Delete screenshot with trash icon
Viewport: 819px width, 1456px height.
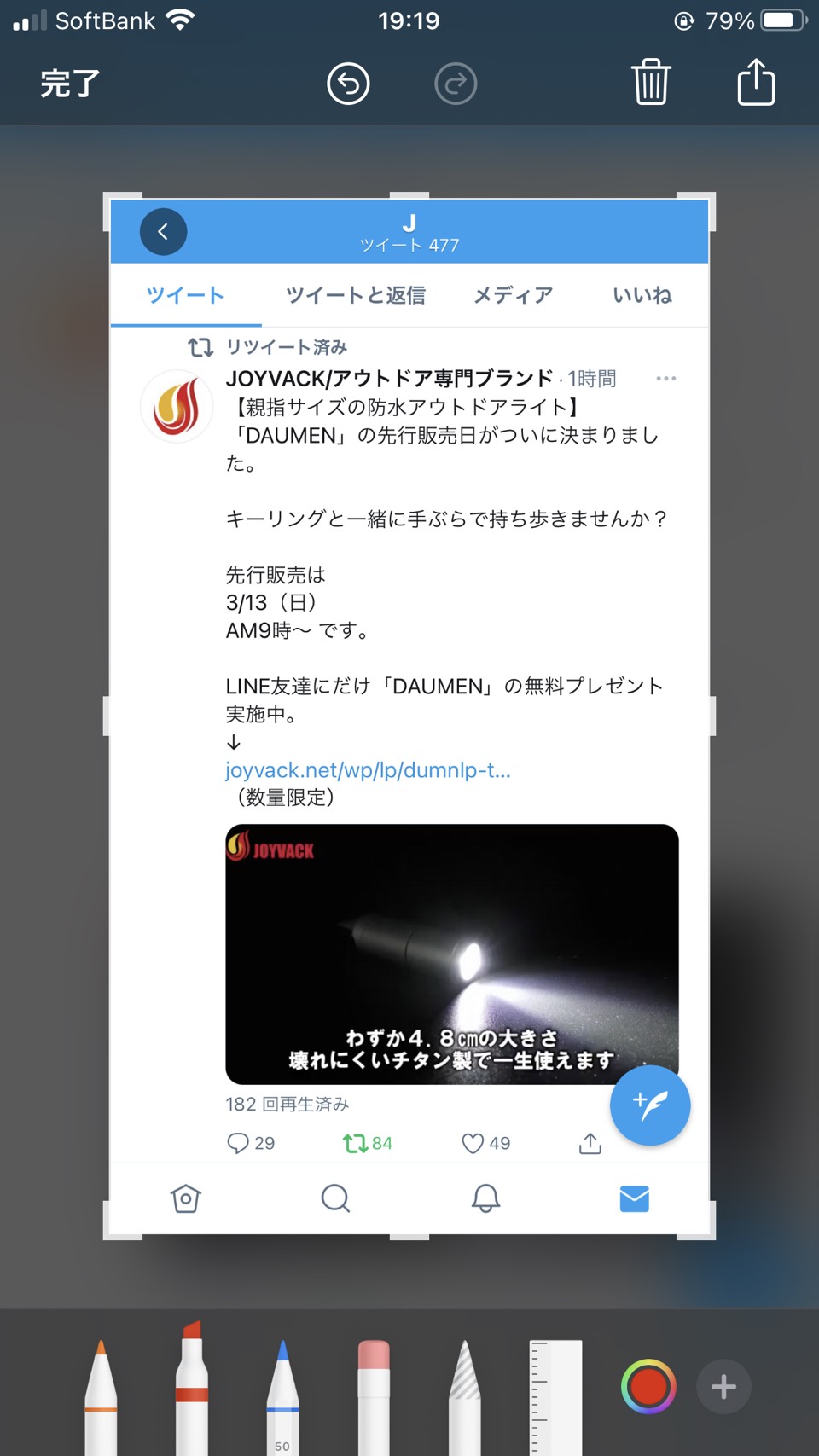coord(651,82)
